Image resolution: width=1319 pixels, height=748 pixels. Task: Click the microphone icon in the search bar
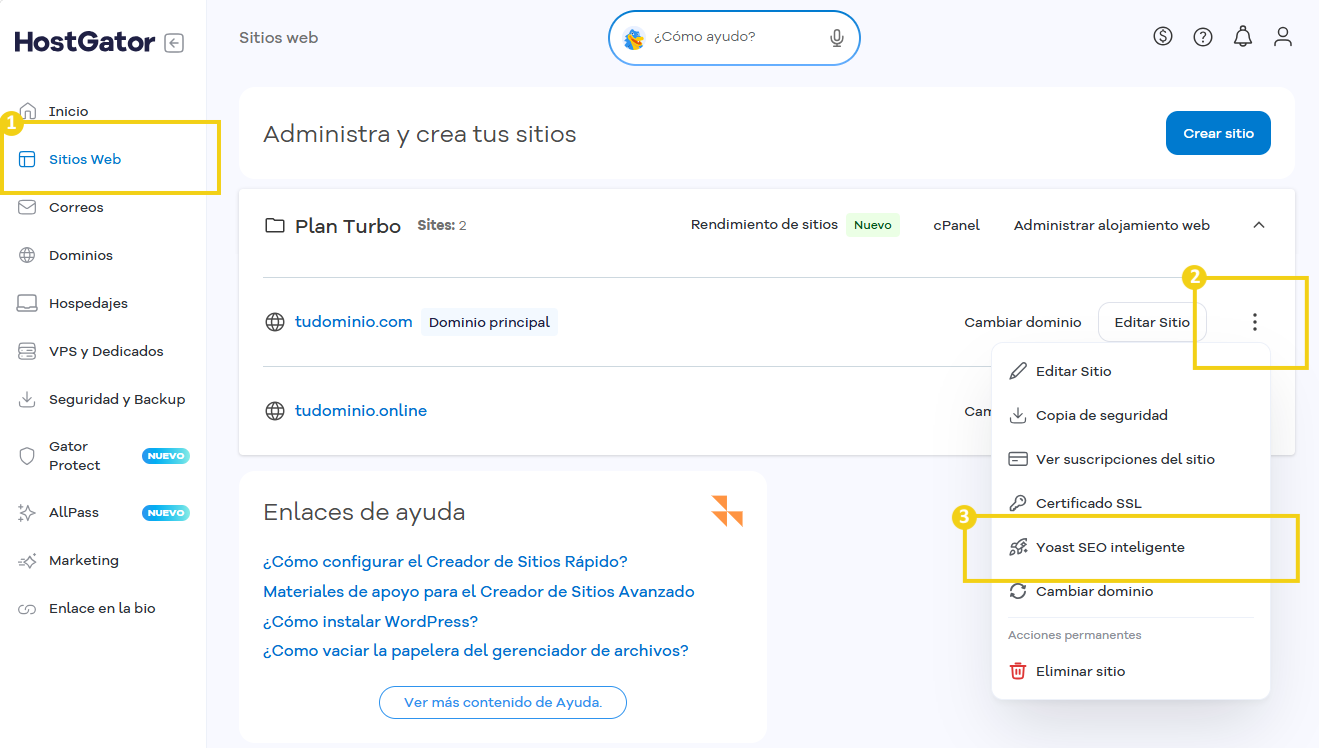[x=837, y=37]
